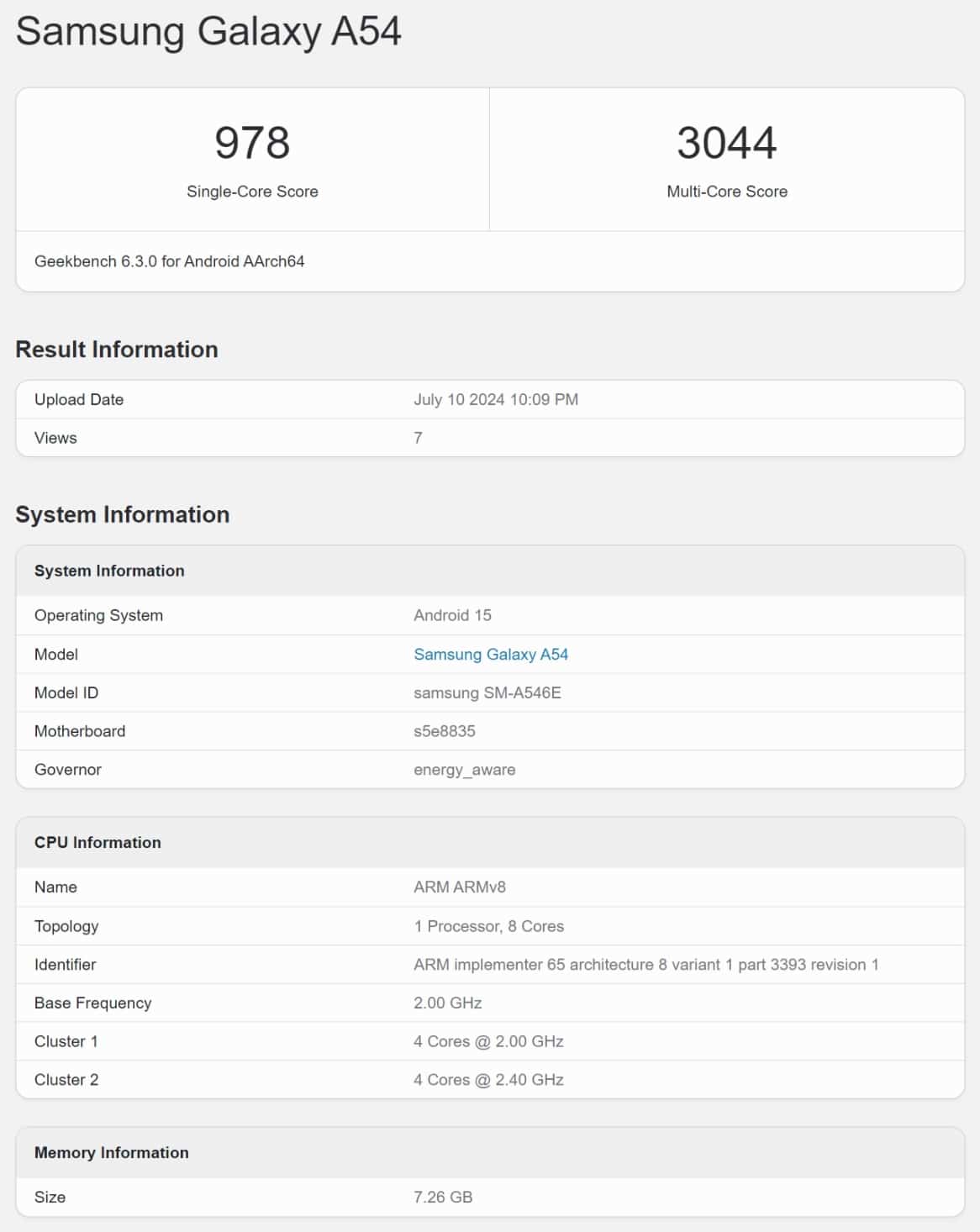
Task: Select the ARM ARMv8 value
Action: [x=460, y=887]
